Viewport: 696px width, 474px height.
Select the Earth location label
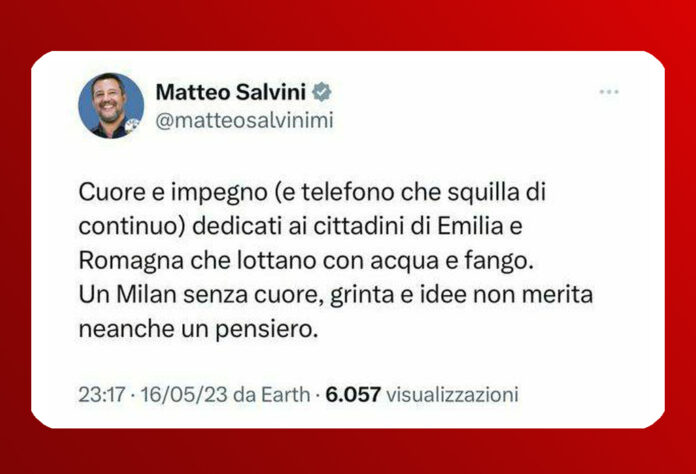pyautogui.click(x=285, y=394)
